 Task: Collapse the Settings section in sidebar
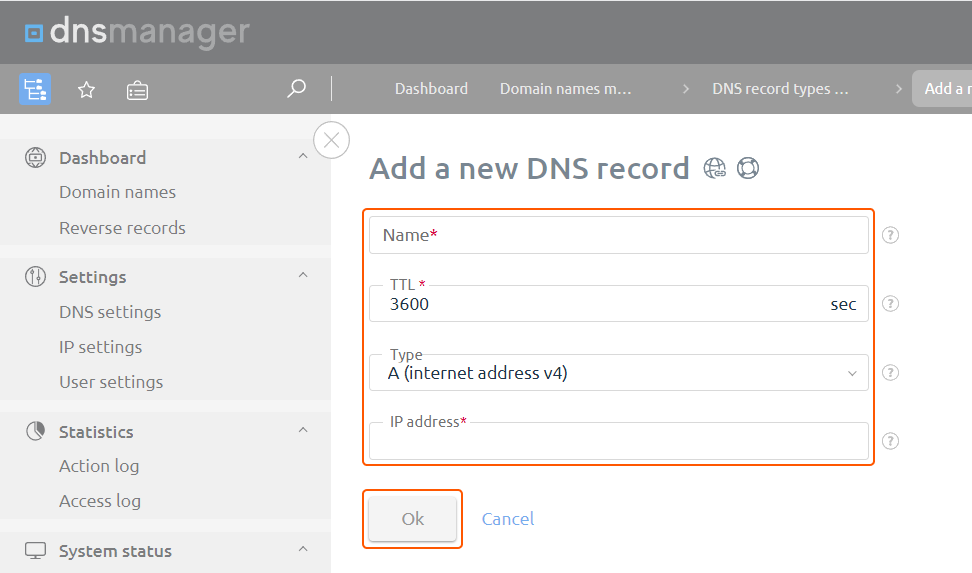tap(303, 275)
